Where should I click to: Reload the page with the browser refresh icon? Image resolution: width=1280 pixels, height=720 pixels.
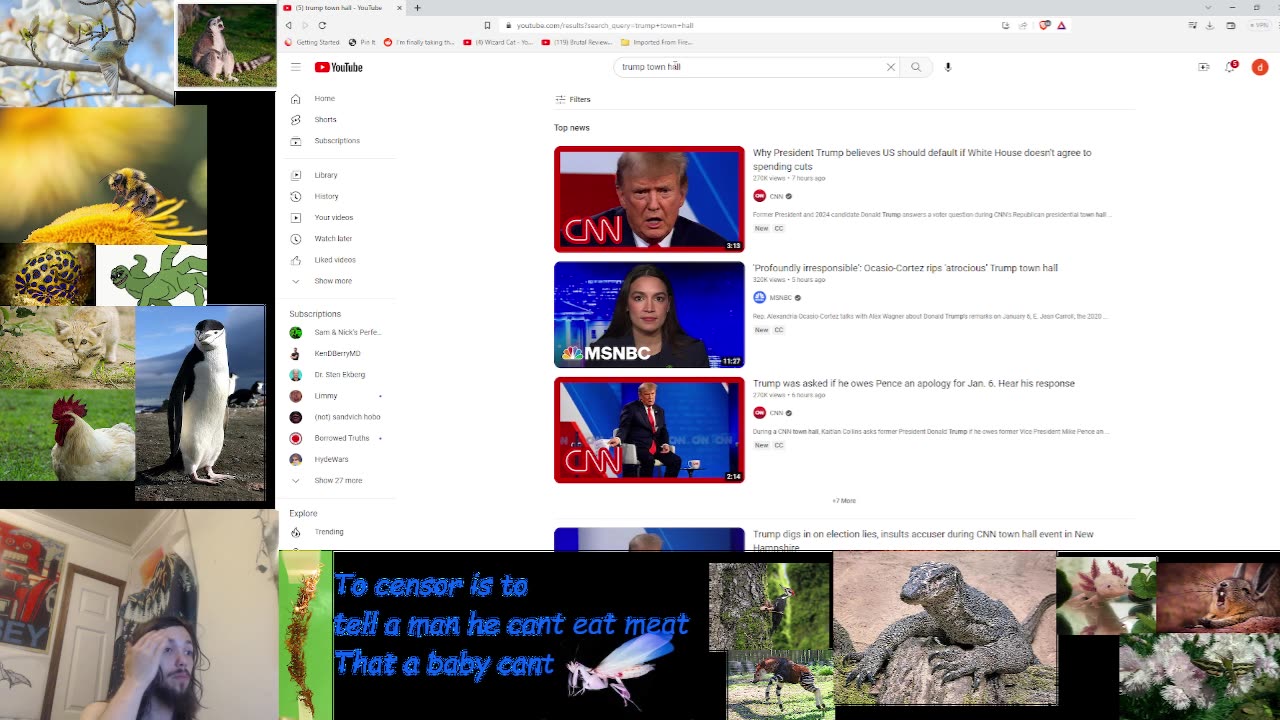click(x=322, y=25)
